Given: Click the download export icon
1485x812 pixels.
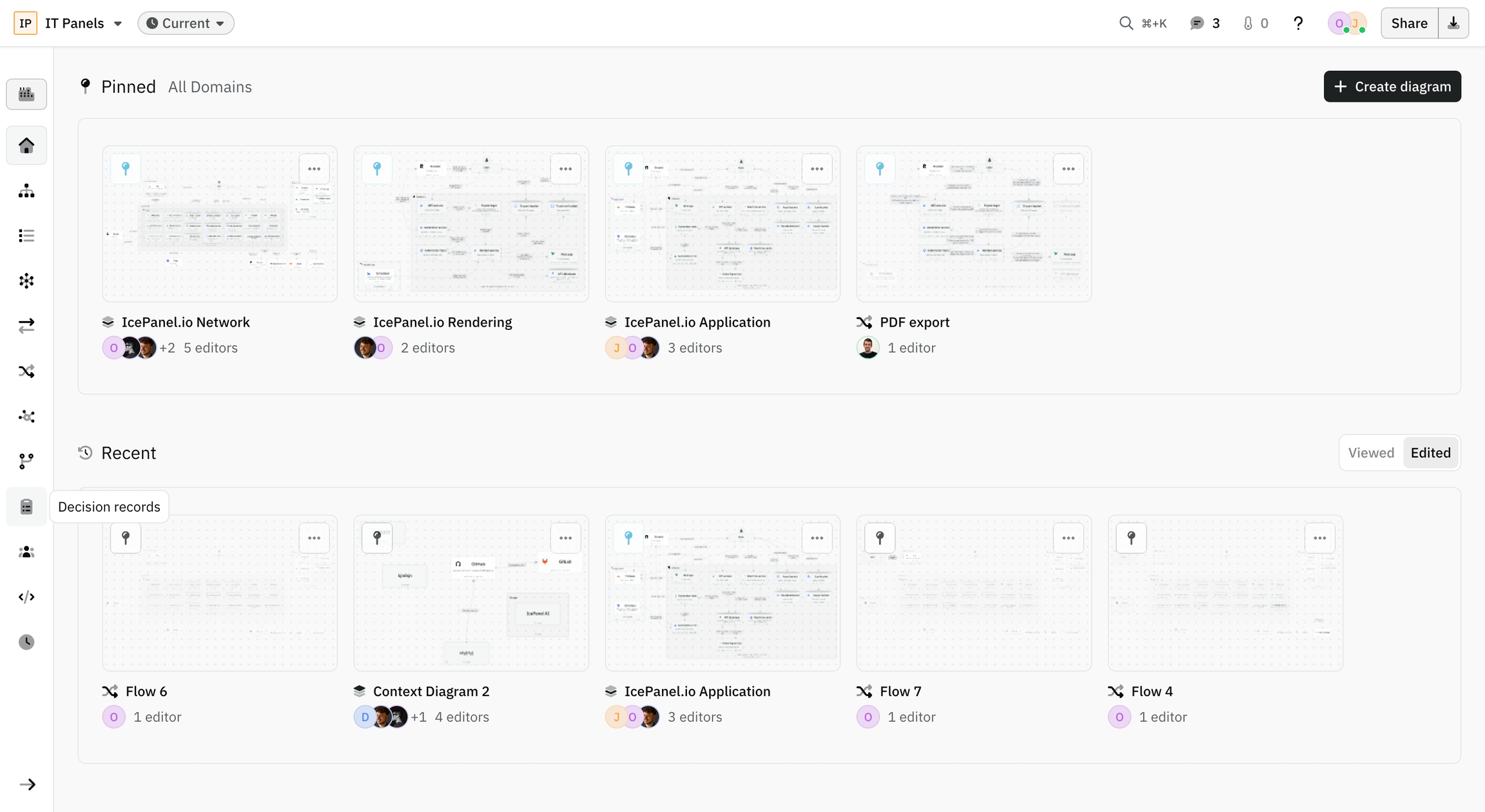Looking at the screenshot, I should click(1453, 23).
